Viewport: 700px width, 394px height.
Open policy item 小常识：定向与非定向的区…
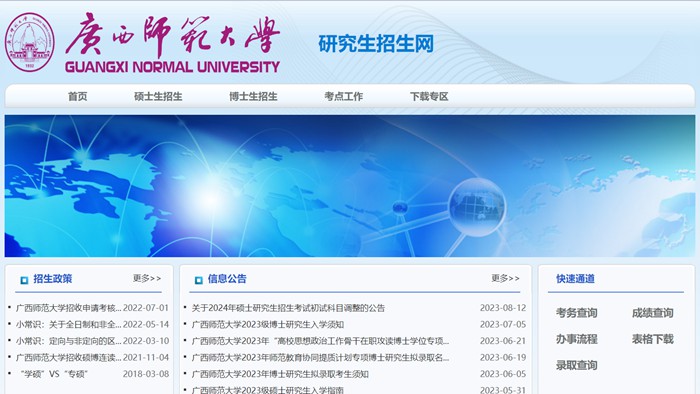tap(68, 341)
